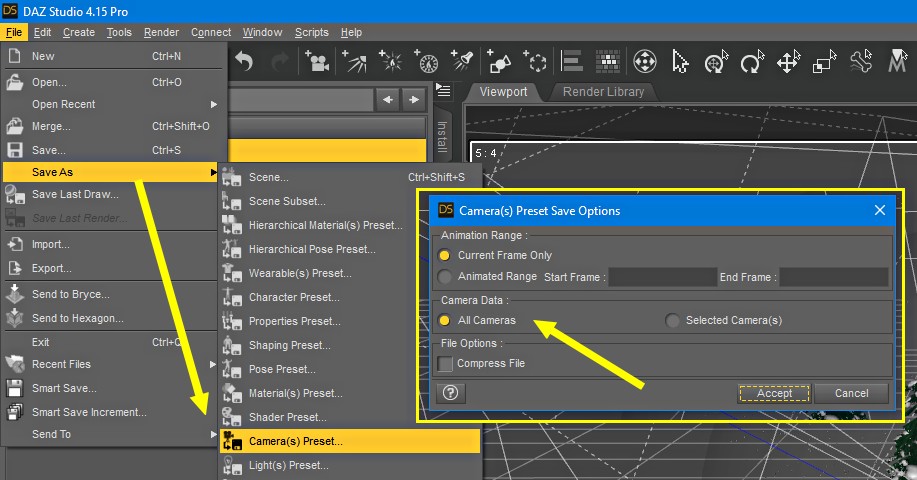Click the Start Frame input field

coord(663,277)
